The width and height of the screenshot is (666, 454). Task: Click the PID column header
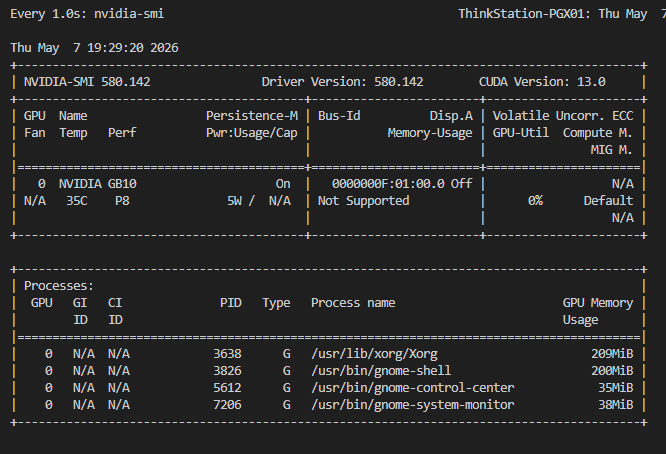click(x=231, y=302)
